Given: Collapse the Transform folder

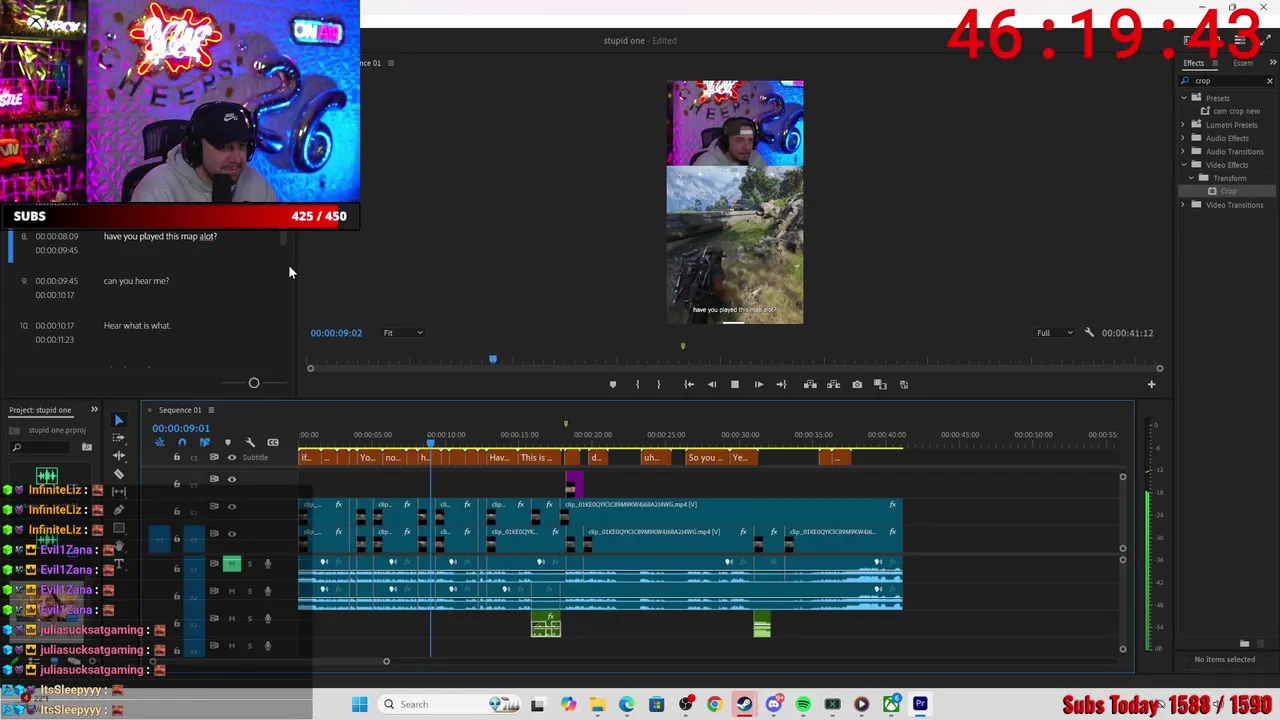Looking at the screenshot, I should (1192, 178).
